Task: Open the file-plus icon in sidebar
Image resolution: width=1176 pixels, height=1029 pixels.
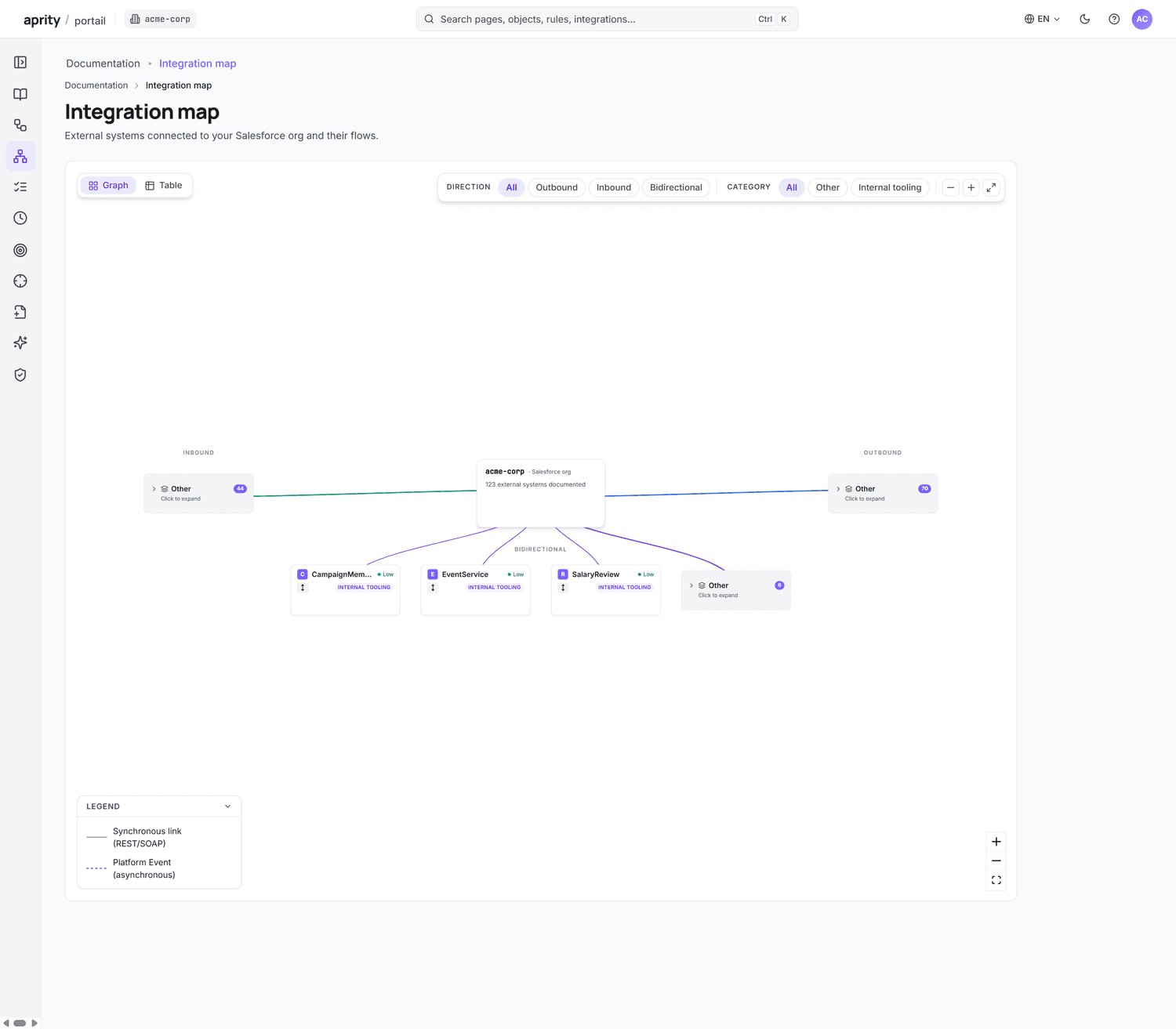Action: pyautogui.click(x=20, y=312)
